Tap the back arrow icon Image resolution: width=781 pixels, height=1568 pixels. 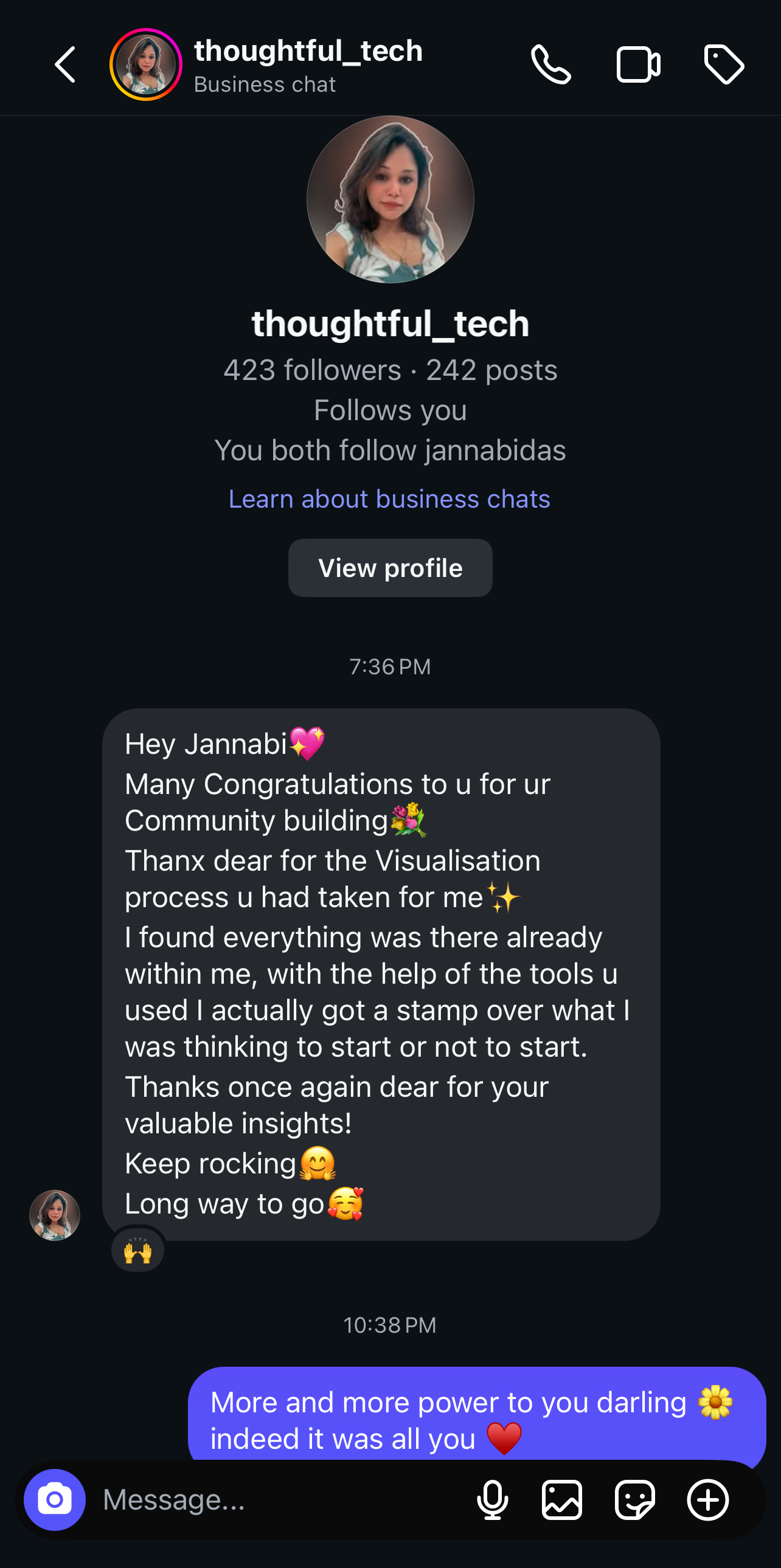click(x=65, y=64)
